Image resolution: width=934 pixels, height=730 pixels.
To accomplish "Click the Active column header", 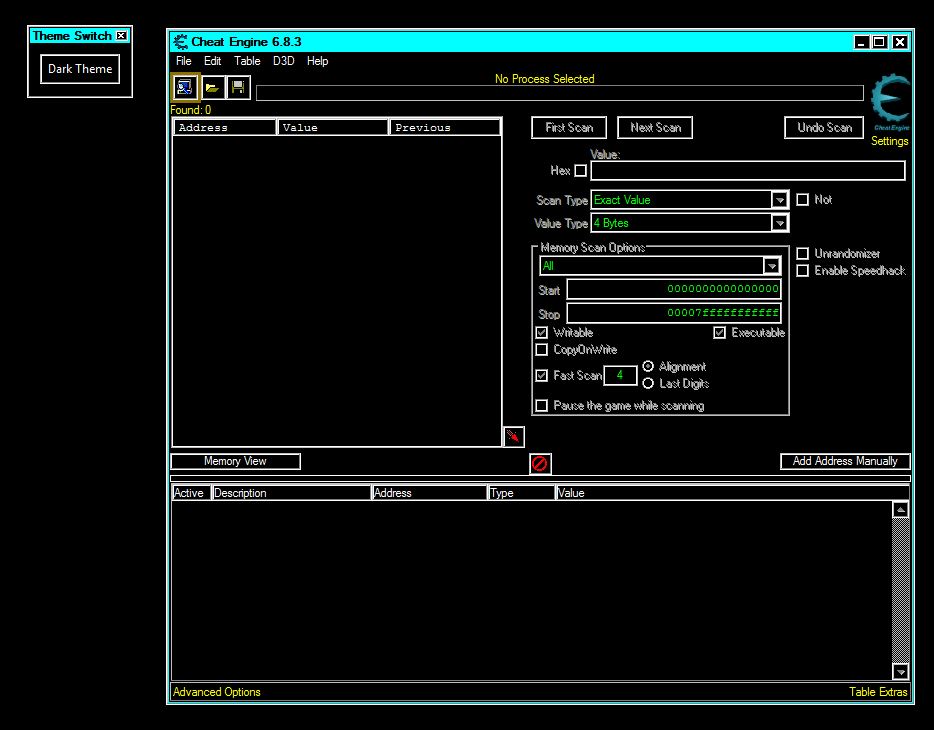I will 191,493.
